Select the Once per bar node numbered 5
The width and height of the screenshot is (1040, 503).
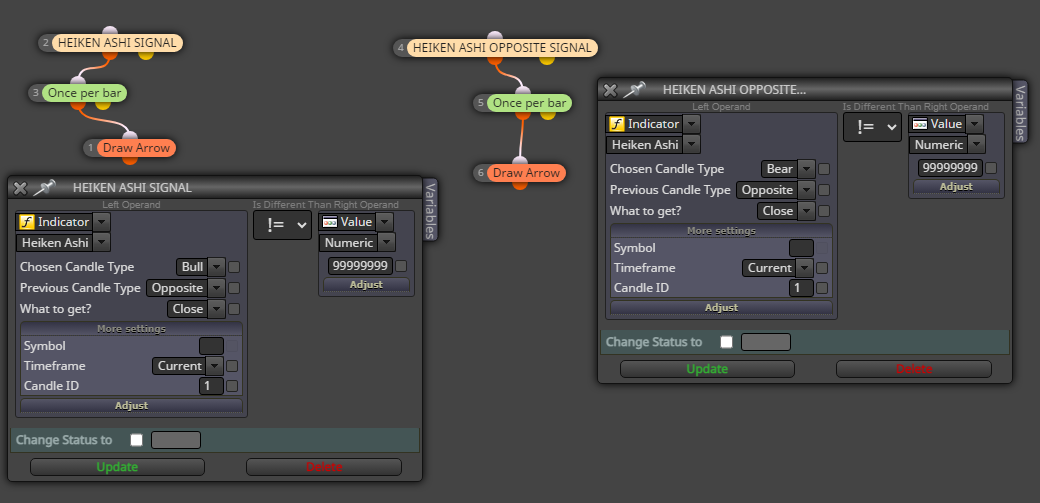pos(529,103)
